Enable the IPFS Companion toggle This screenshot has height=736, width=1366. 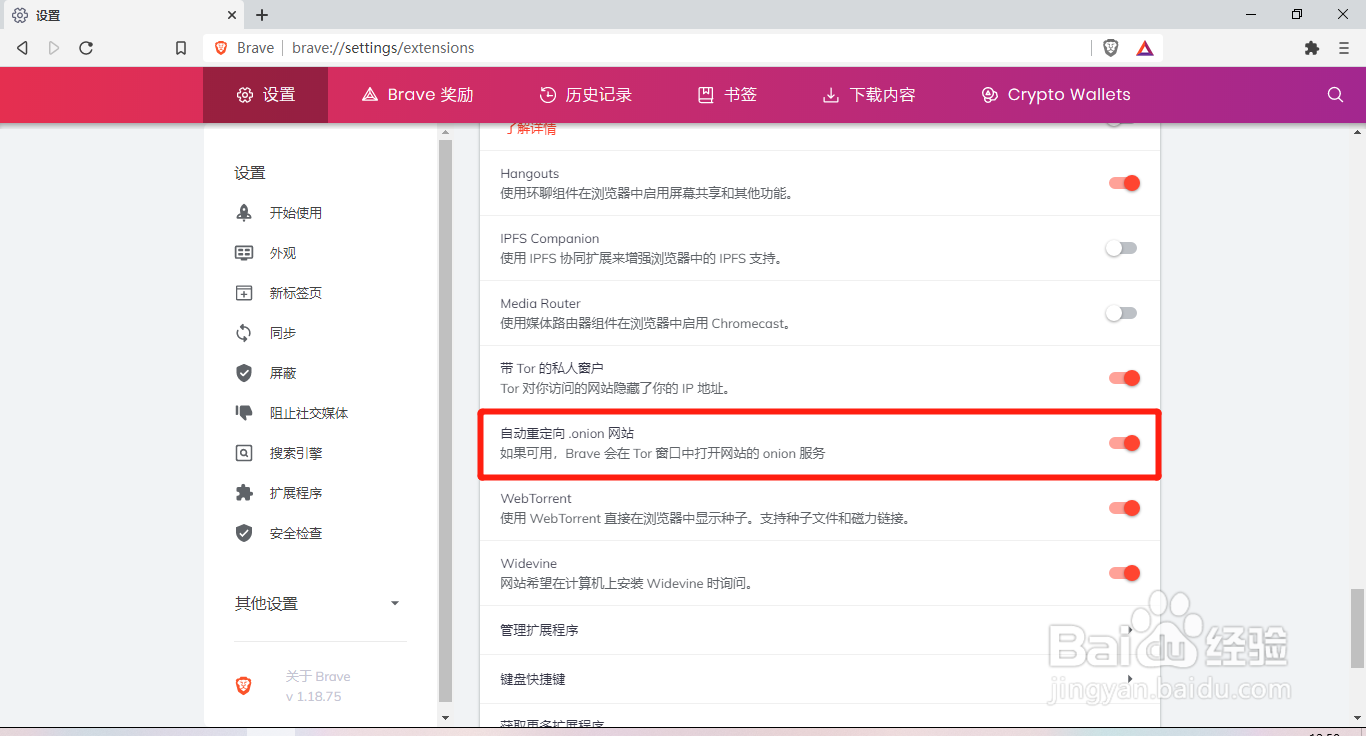pyautogui.click(x=1121, y=248)
